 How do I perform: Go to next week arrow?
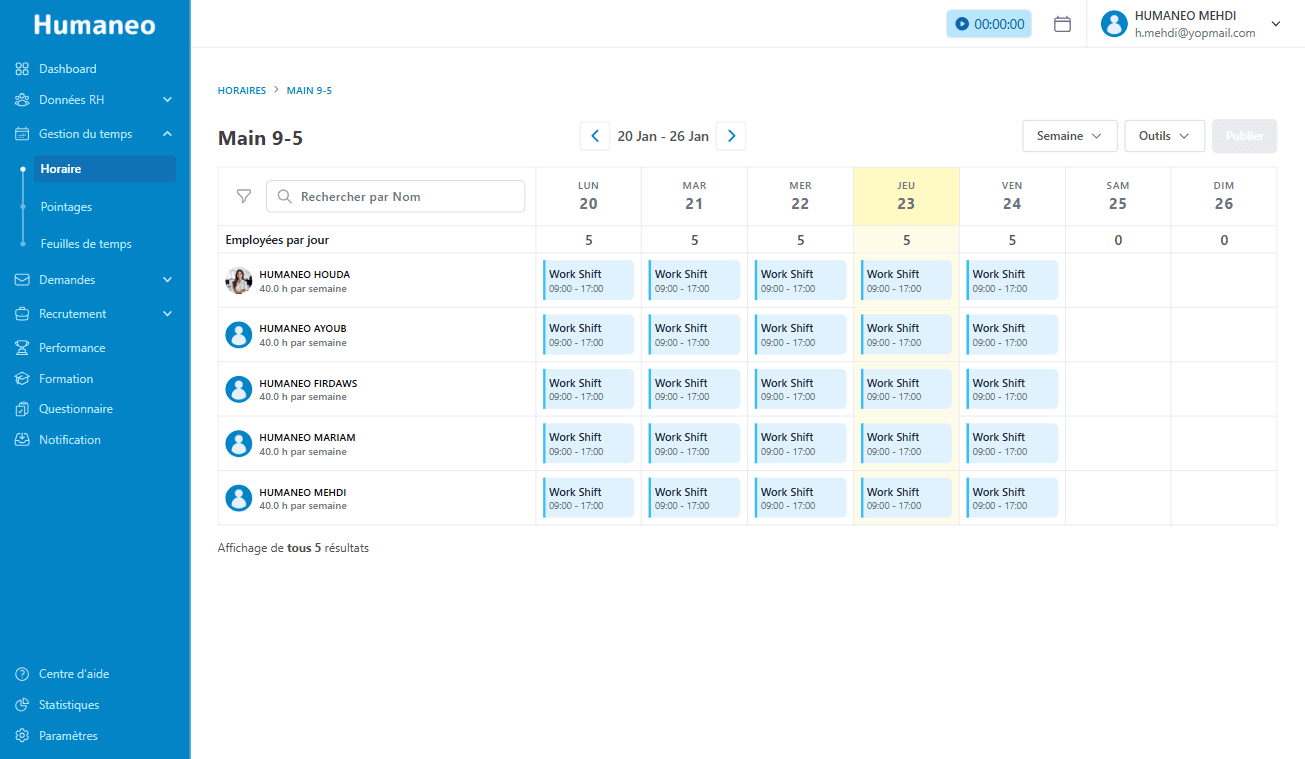(731, 136)
